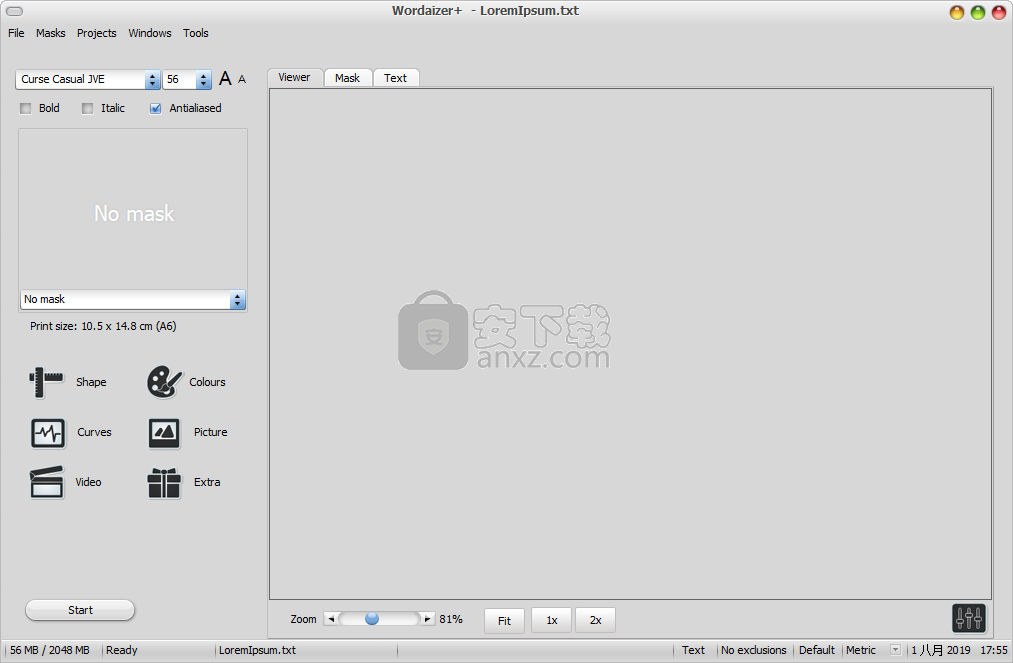Image resolution: width=1013 pixels, height=663 pixels.
Task: Disable the Antialiased checkbox
Action: [155, 109]
